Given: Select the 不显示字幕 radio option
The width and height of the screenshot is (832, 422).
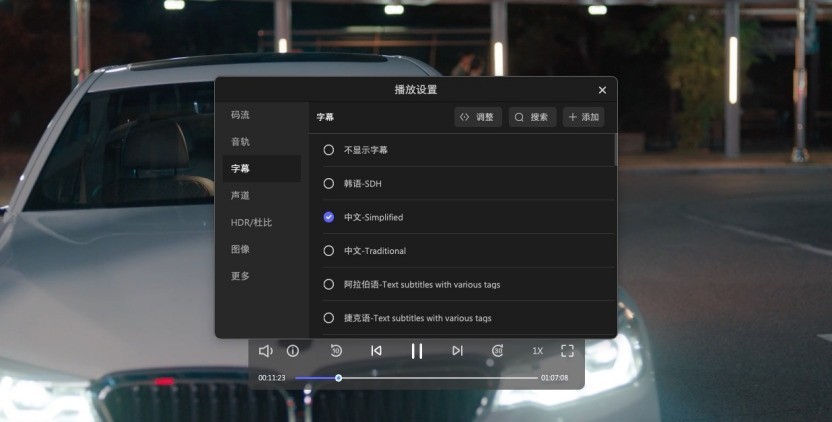Looking at the screenshot, I should click(328, 150).
